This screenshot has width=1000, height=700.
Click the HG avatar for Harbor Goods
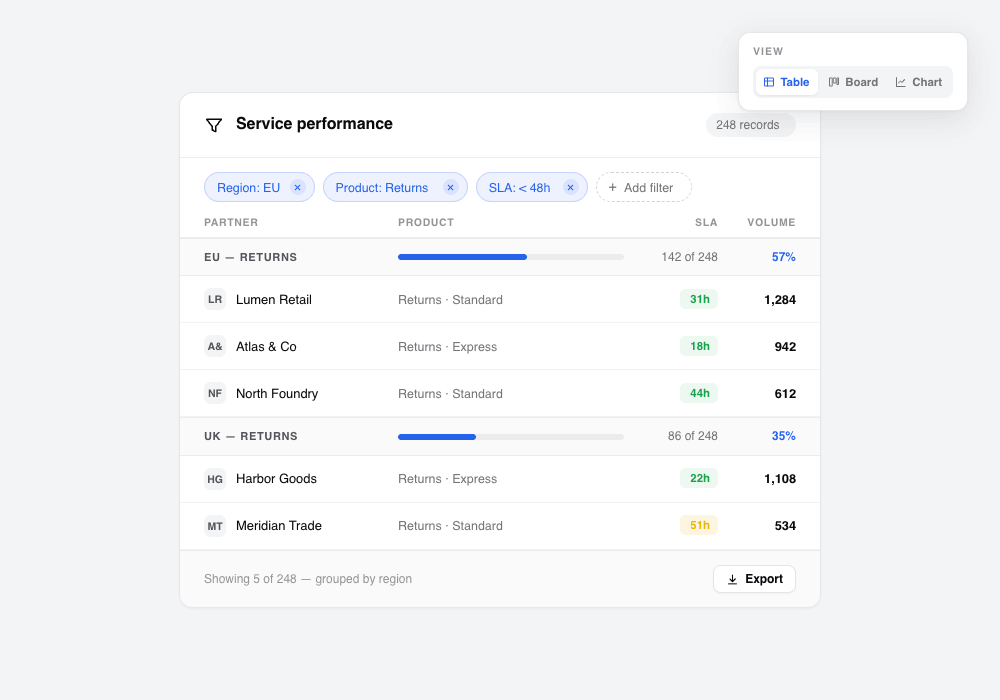(215, 479)
